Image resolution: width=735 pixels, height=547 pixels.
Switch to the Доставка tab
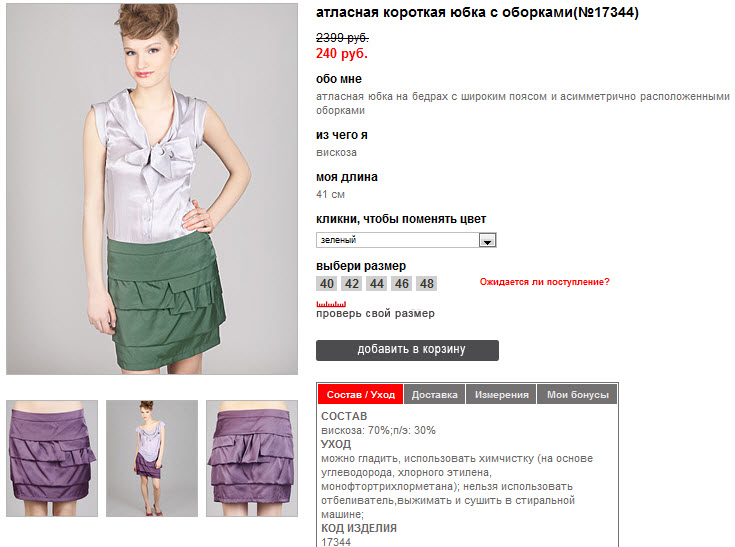(435, 395)
